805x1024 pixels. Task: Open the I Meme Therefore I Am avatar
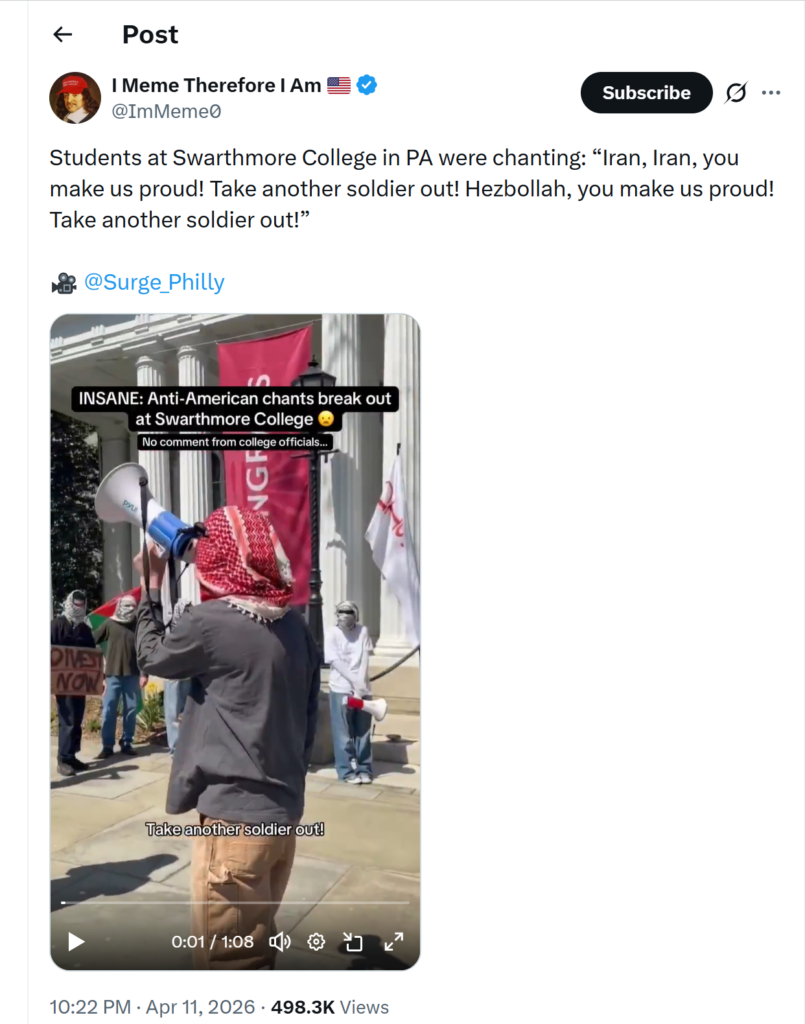[x=75, y=98]
